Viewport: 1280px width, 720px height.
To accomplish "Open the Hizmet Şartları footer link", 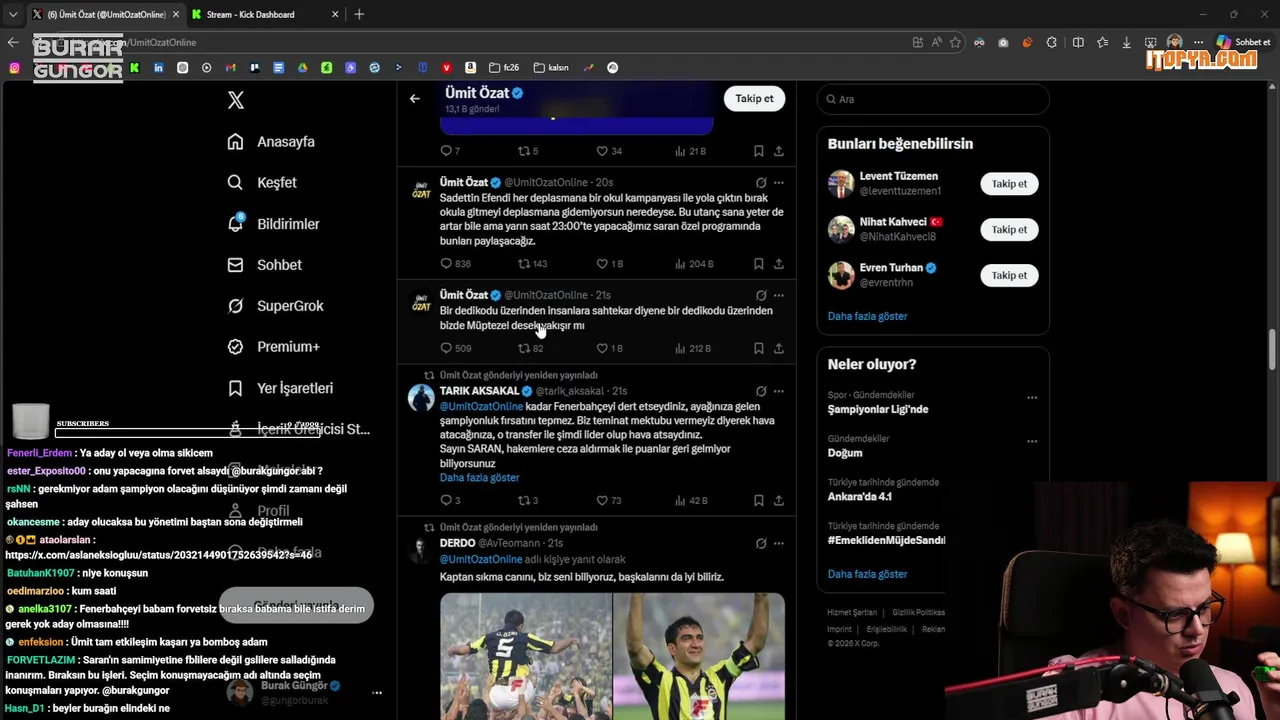I will click(x=852, y=613).
